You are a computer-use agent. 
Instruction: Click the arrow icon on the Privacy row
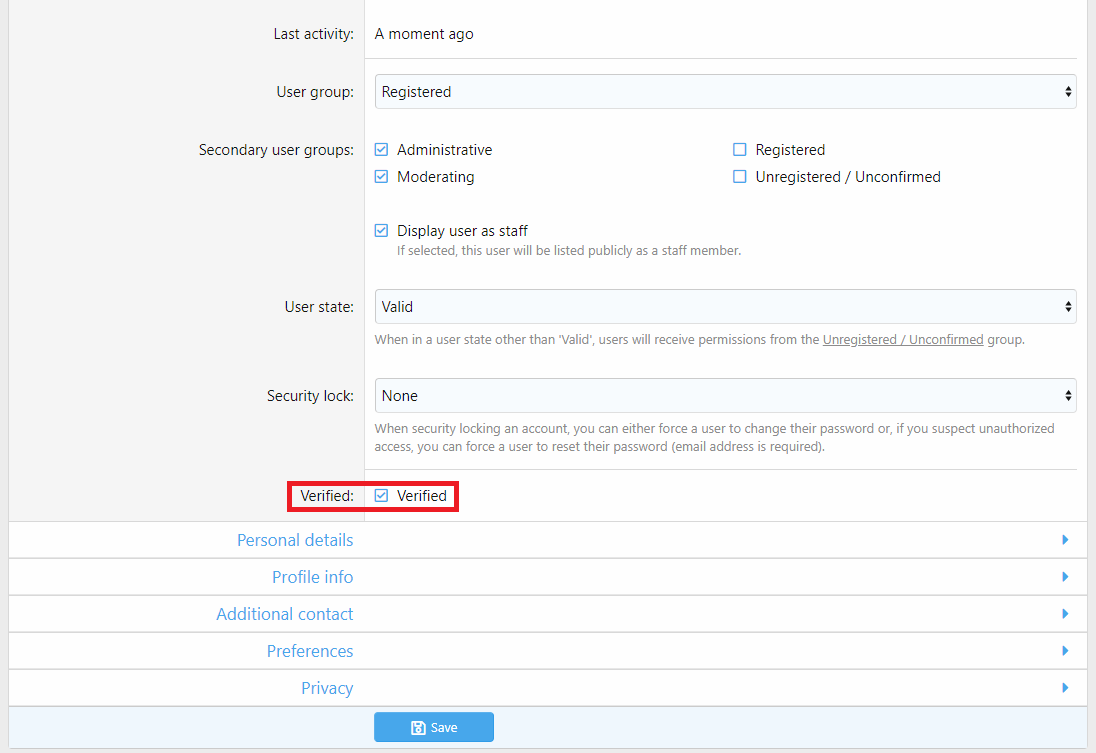click(x=1065, y=688)
